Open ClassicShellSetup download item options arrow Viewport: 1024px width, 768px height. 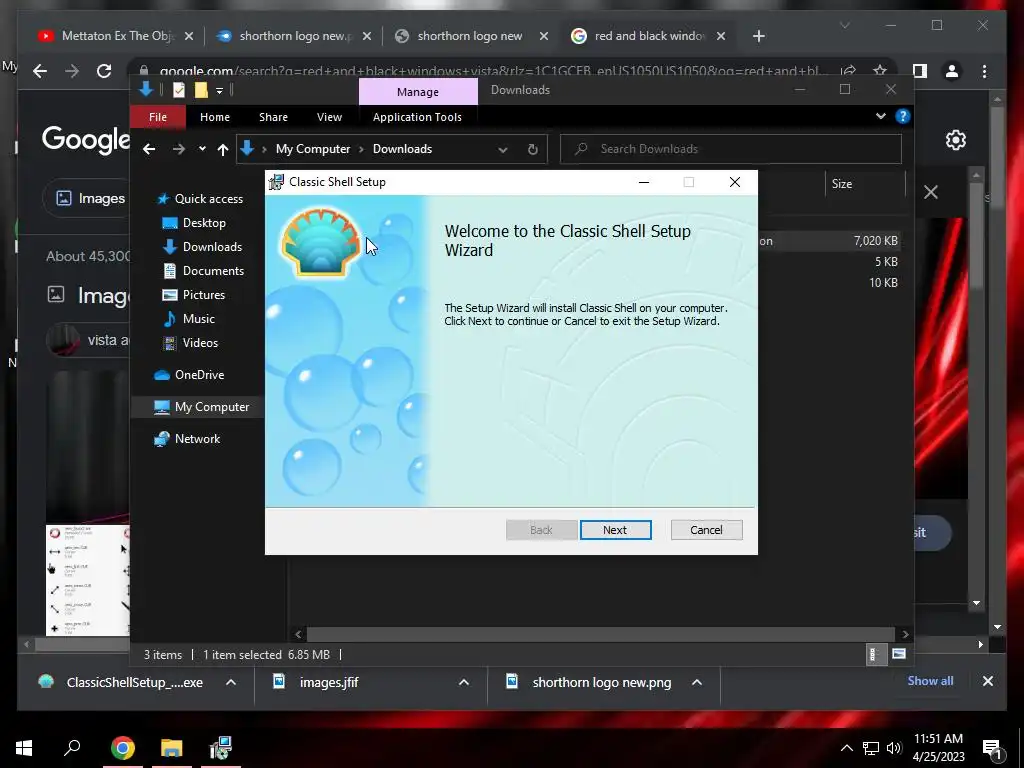point(231,682)
